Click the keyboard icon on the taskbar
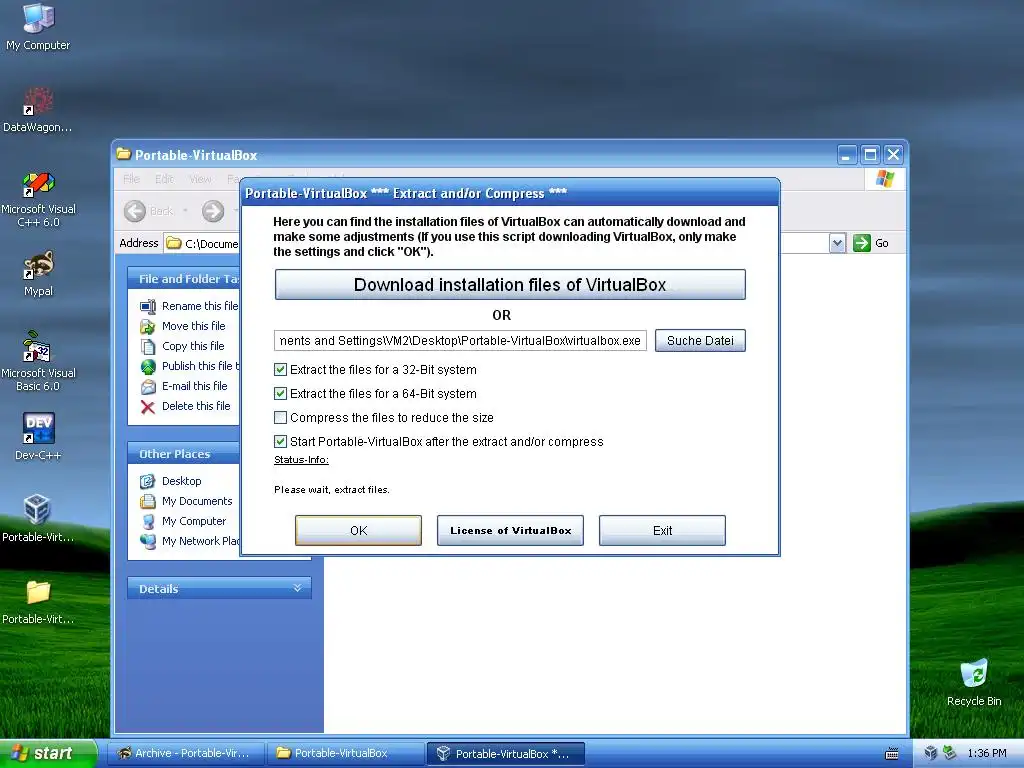Screen dimensions: 1024x768 (891, 754)
